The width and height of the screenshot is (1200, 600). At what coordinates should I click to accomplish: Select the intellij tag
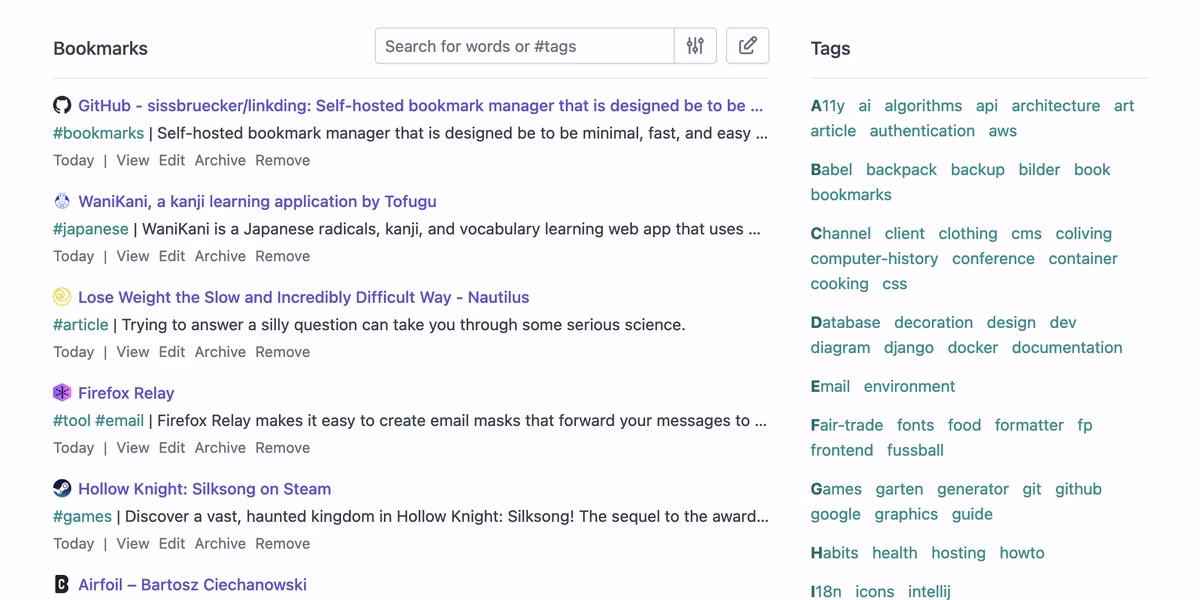[x=929, y=592]
